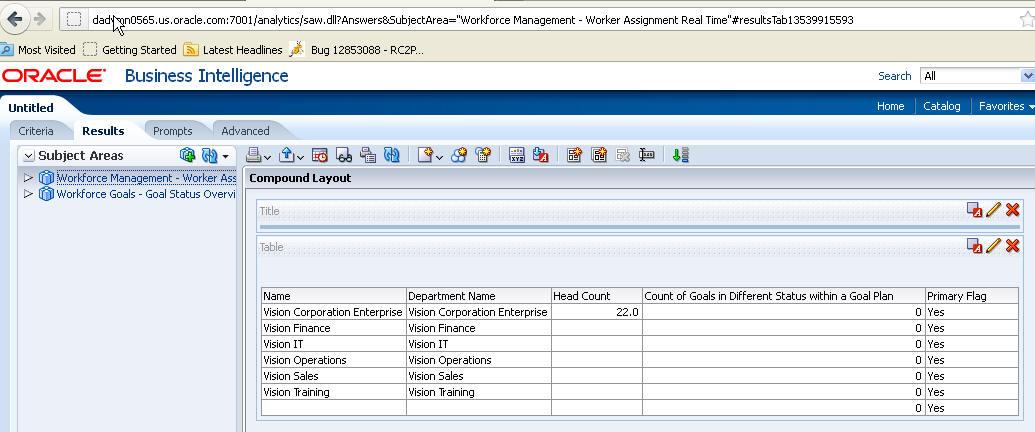Click Format Container icon on Title view

(x=974, y=209)
